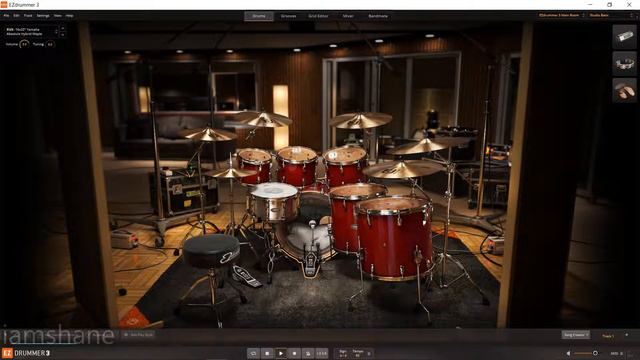The height and width of the screenshot is (360, 640).
Task: Add a new track with the plus icon
Action: pos(627,335)
